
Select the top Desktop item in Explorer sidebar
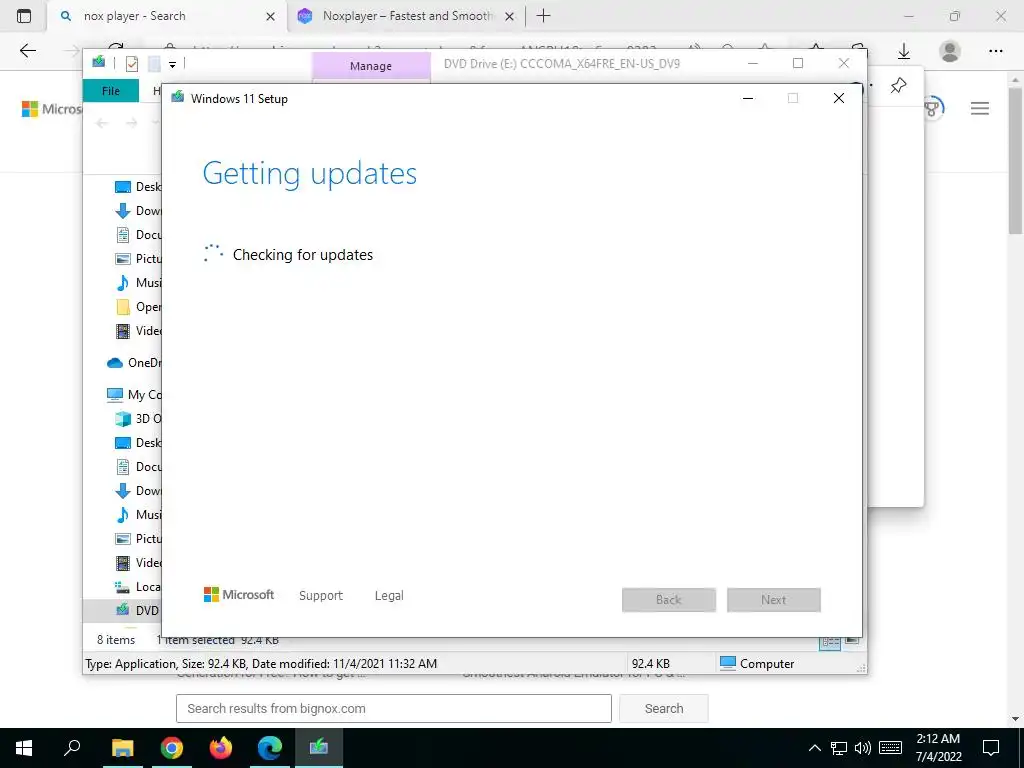[138, 187]
